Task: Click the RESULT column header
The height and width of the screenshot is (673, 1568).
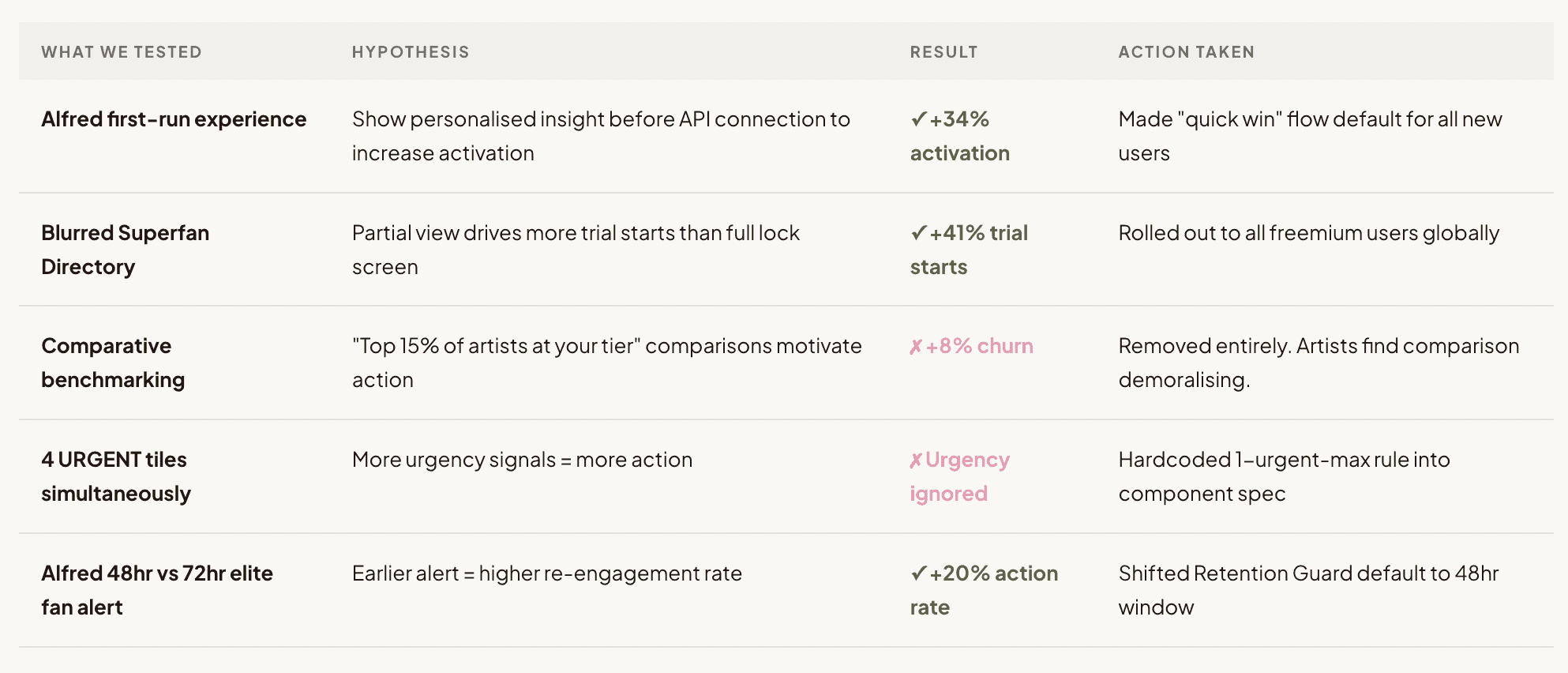Action: 943,52
